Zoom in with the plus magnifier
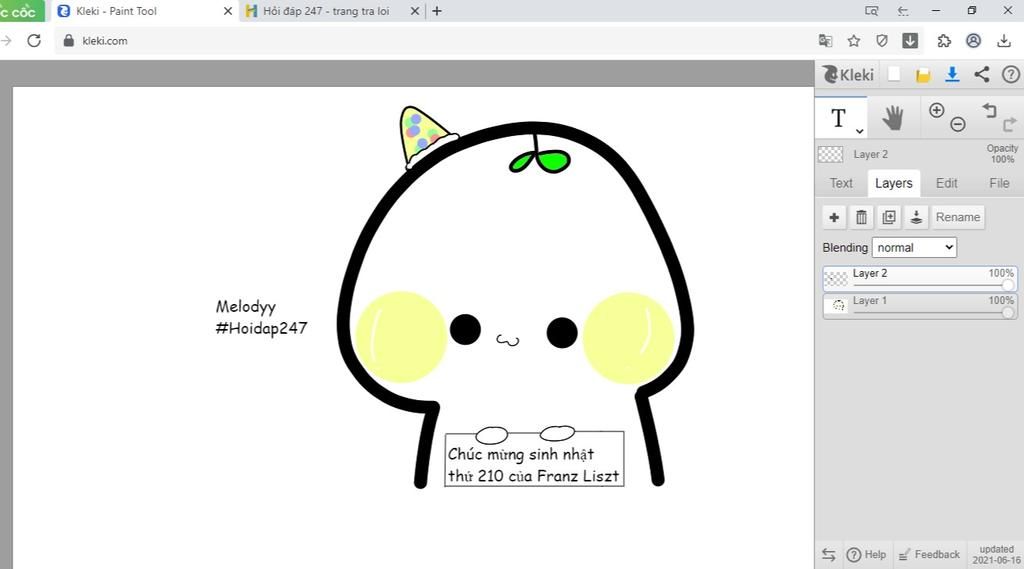The image size is (1024, 569). click(x=936, y=110)
